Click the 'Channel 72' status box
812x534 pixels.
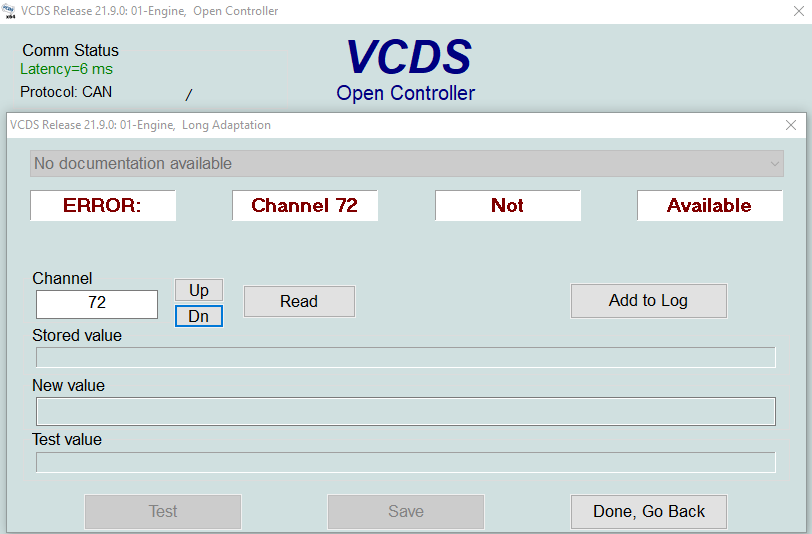coord(305,205)
